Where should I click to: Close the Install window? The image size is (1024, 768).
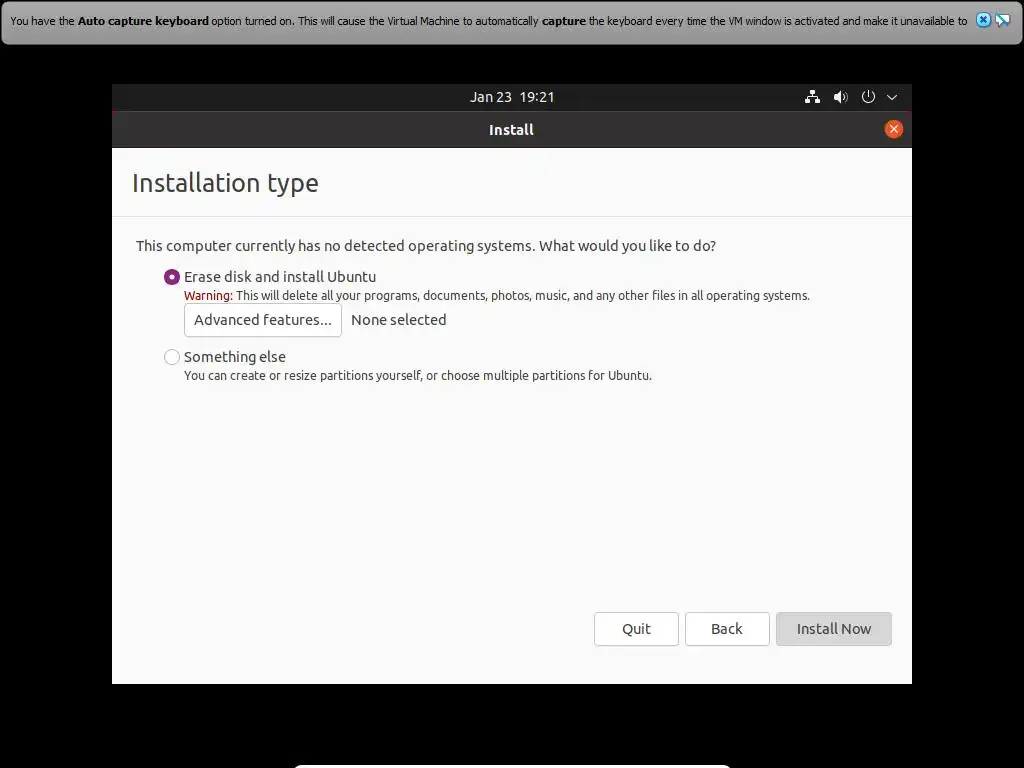click(894, 129)
